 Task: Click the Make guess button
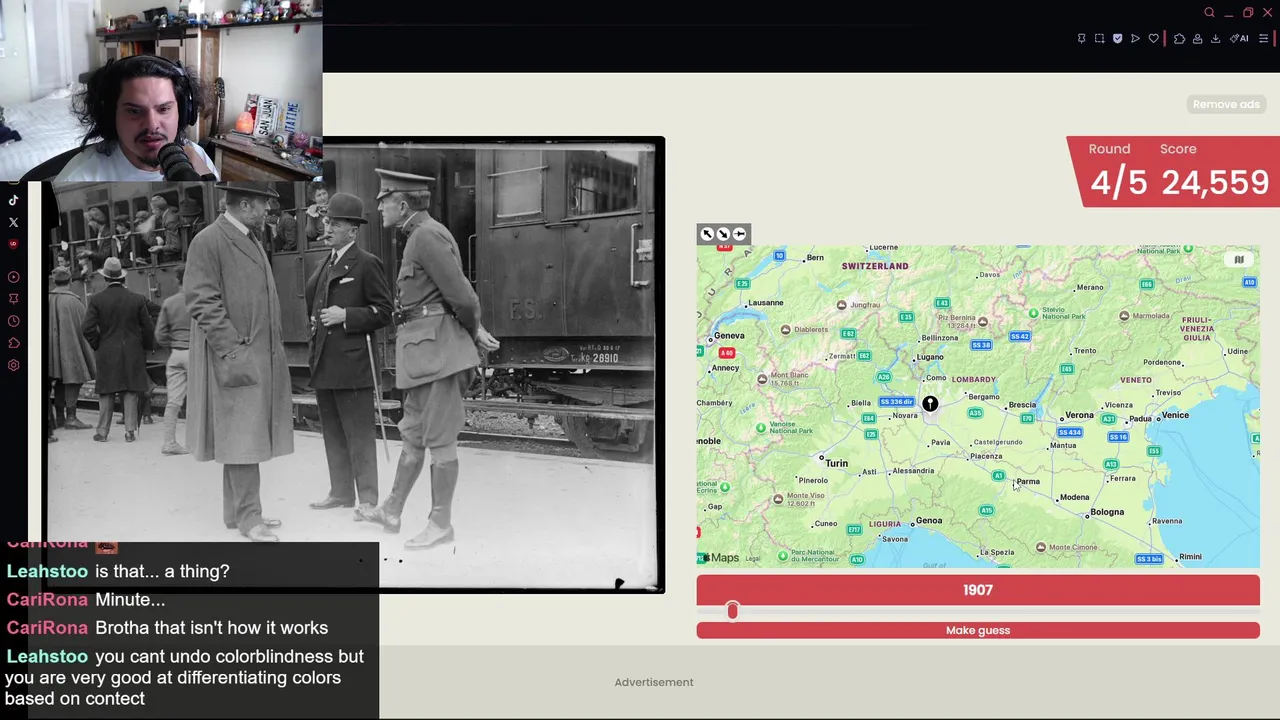[978, 630]
